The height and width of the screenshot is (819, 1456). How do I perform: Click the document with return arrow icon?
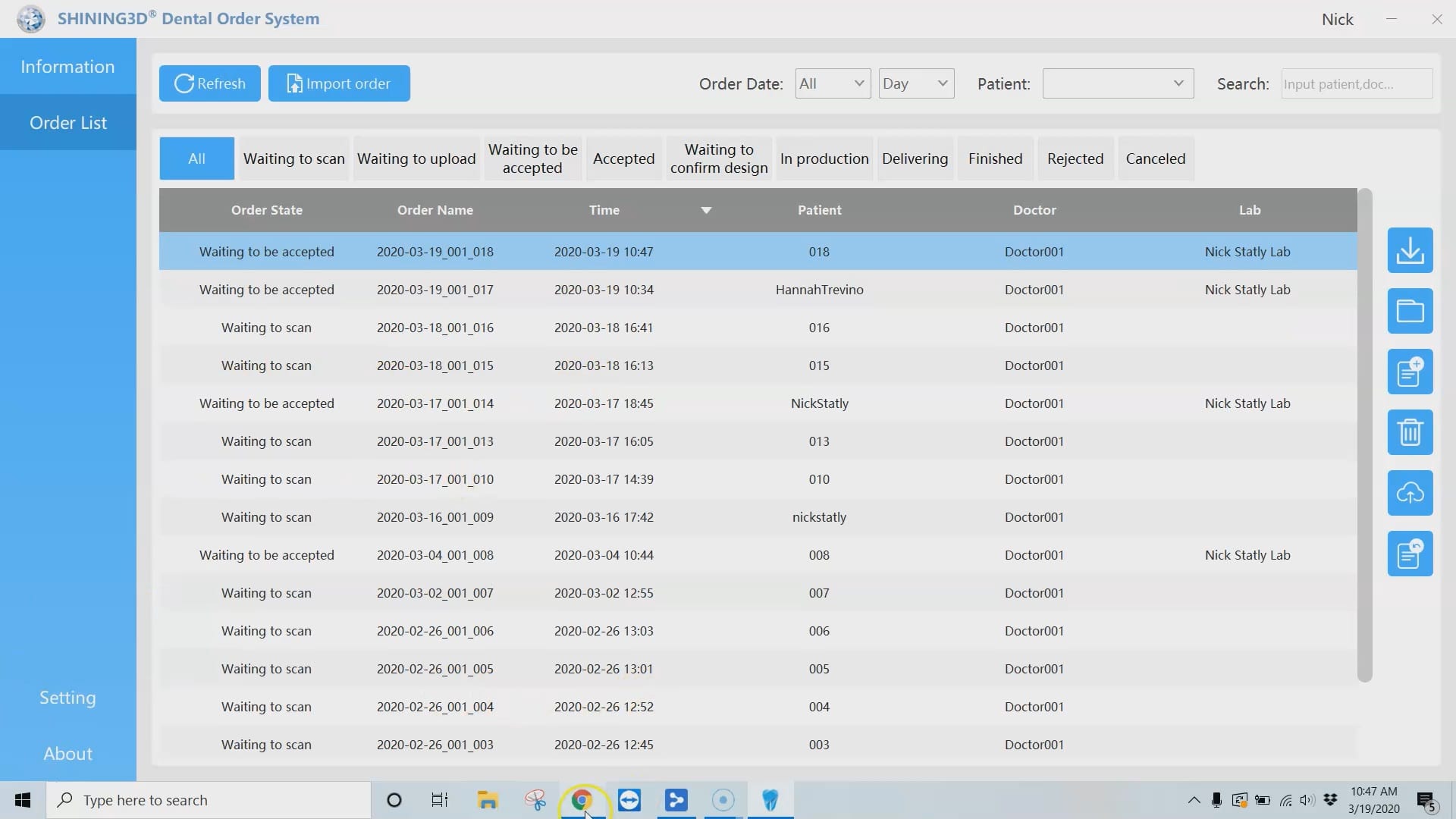[x=1410, y=554]
